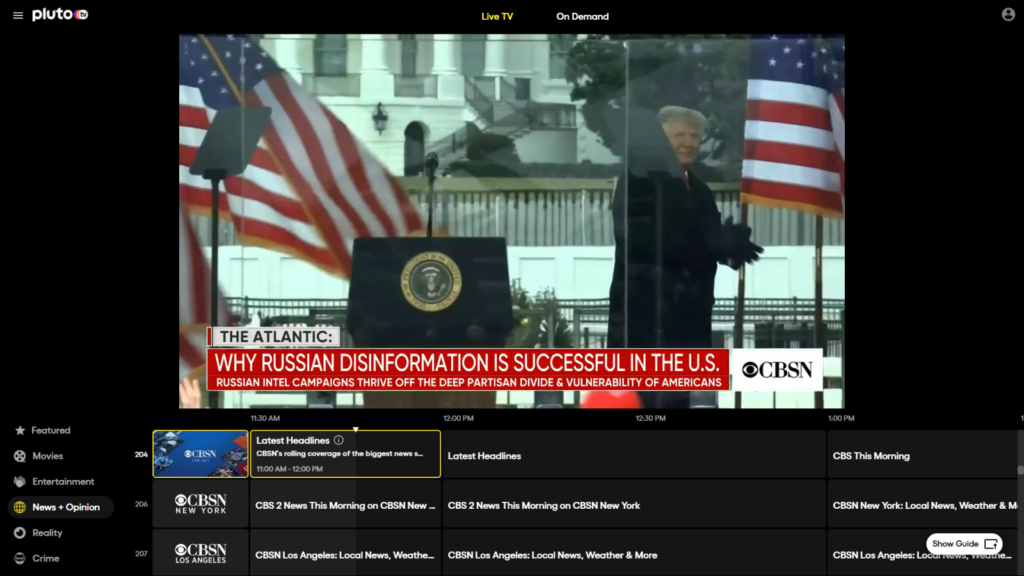Select CBSN Los Angeles channel logo

[200, 553]
